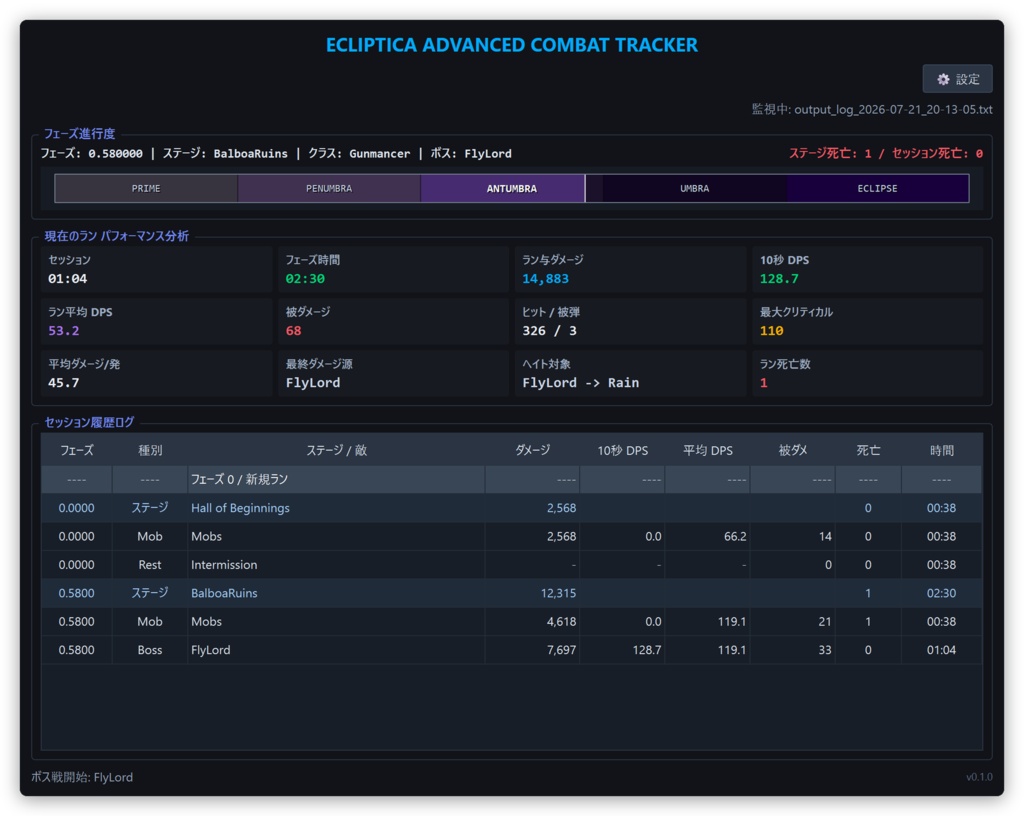Click the 02:30 time in BalboaRuins row
Viewport: 1024px width, 816px height.
(941, 593)
